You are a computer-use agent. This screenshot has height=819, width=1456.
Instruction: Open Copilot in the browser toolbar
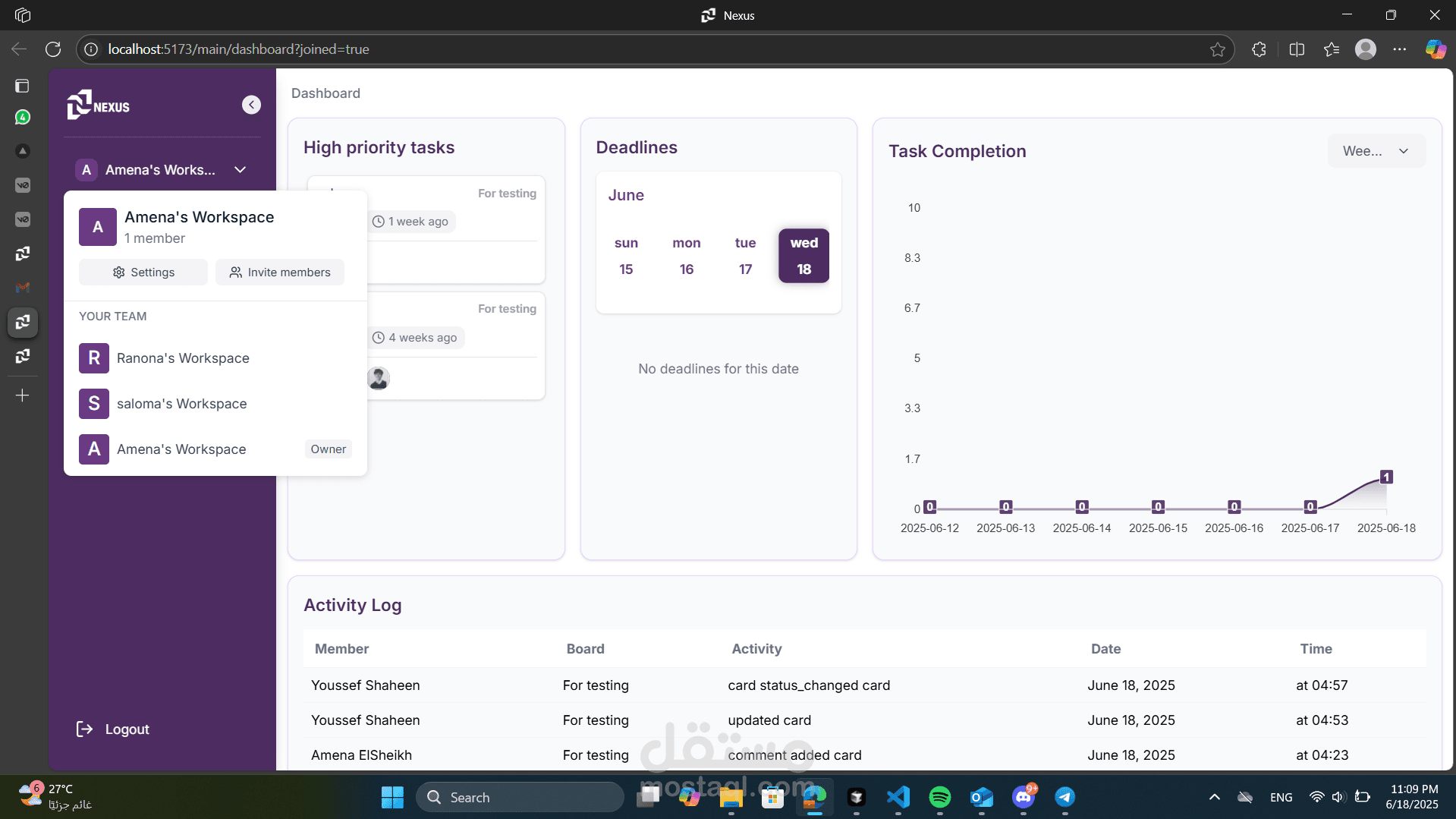coord(1435,49)
